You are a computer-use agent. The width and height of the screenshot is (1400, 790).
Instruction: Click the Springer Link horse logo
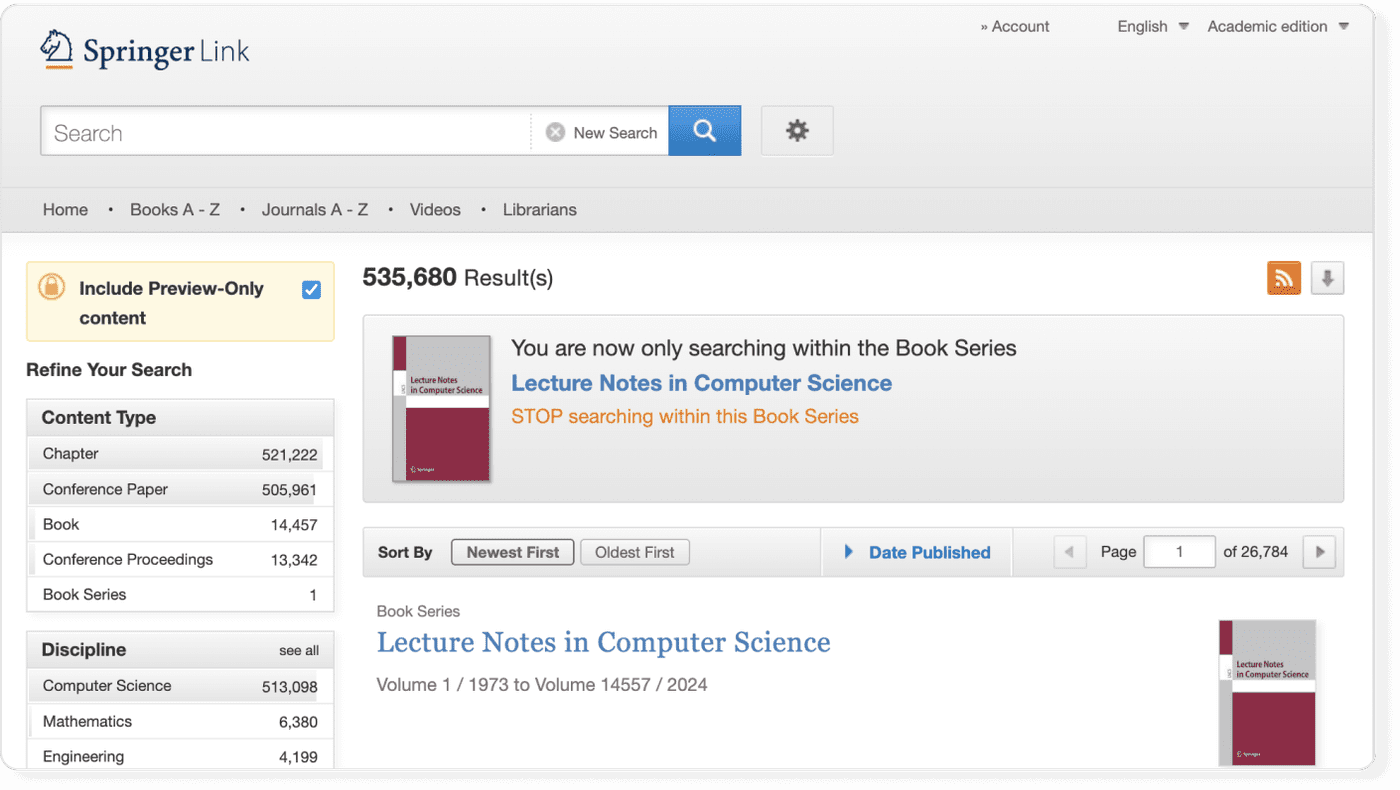click(x=57, y=47)
